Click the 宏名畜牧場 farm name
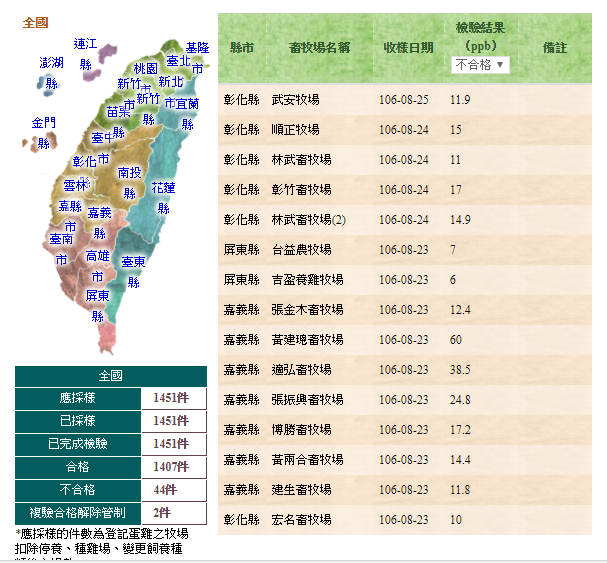 coord(301,520)
